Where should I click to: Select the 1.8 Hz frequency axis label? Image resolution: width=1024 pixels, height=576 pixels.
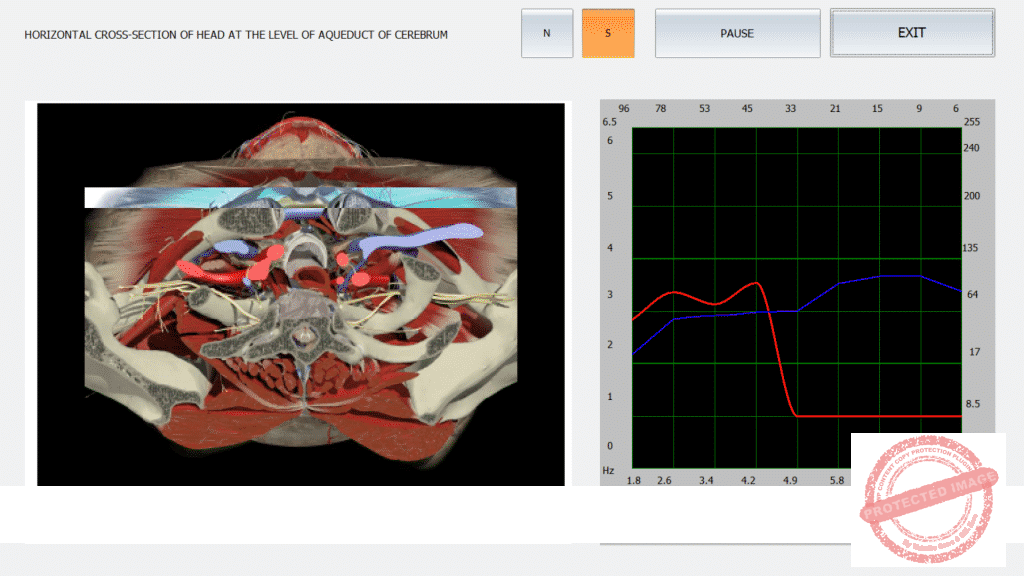[x=633, y=481]
